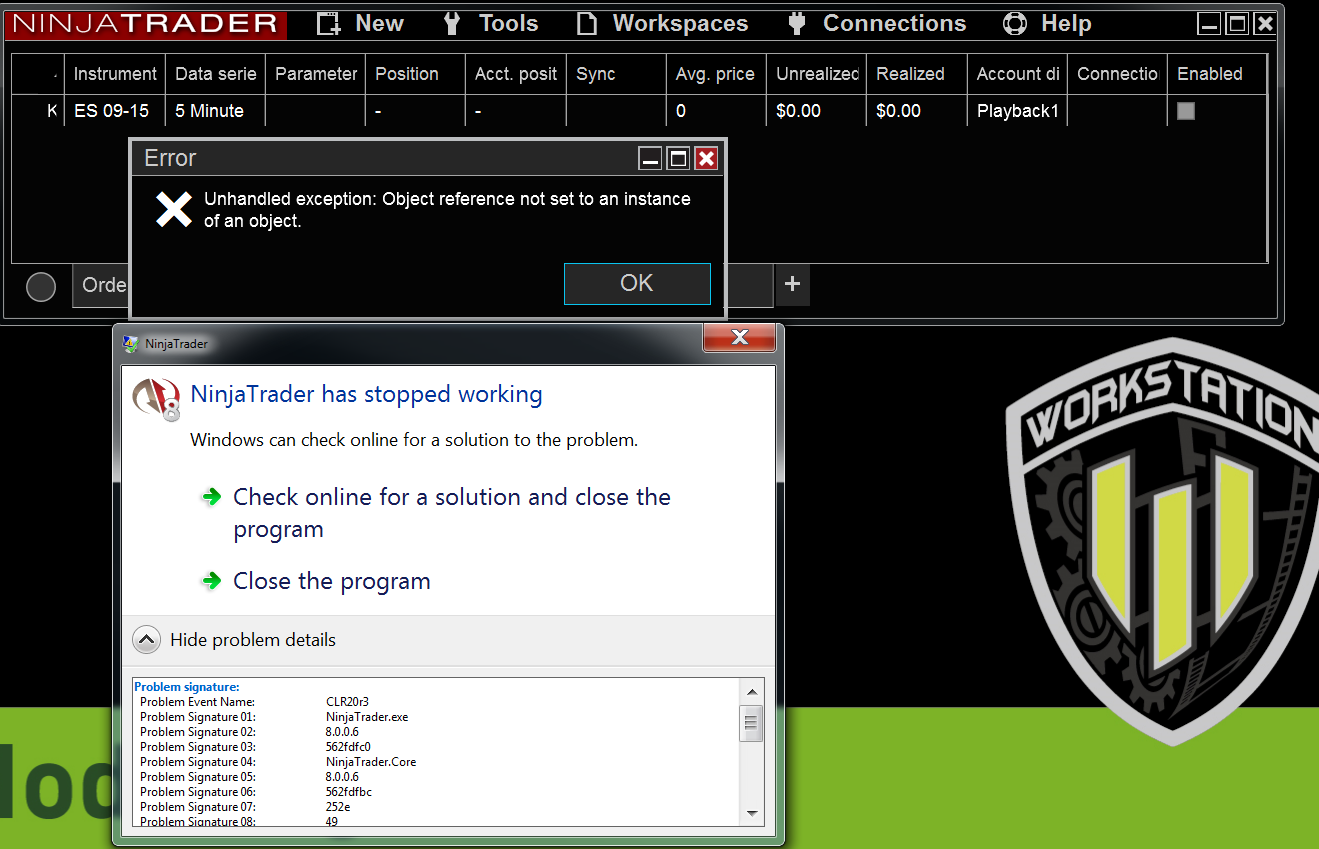
Task: Close the NinjaTrader Control Center window
Action: (1265, 25)
